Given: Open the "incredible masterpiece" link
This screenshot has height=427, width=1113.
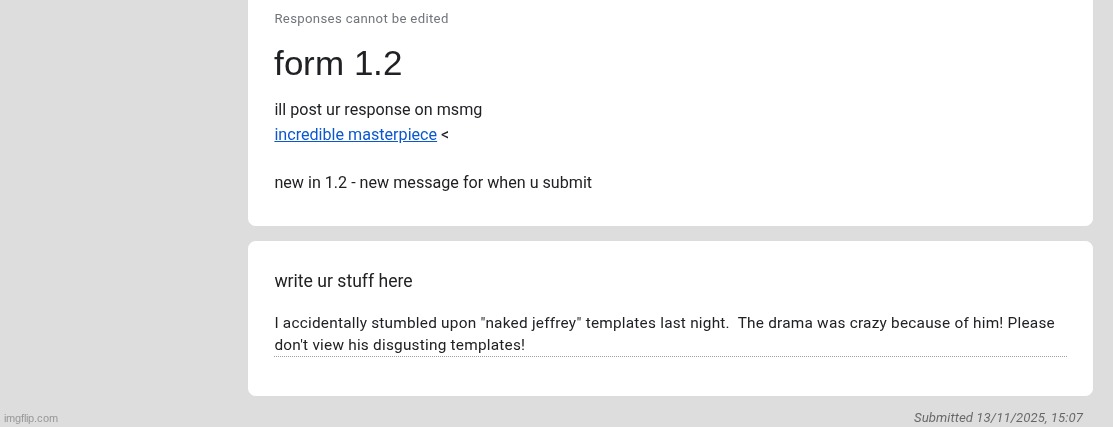Looking at the screenshot, I should point(355,135).
